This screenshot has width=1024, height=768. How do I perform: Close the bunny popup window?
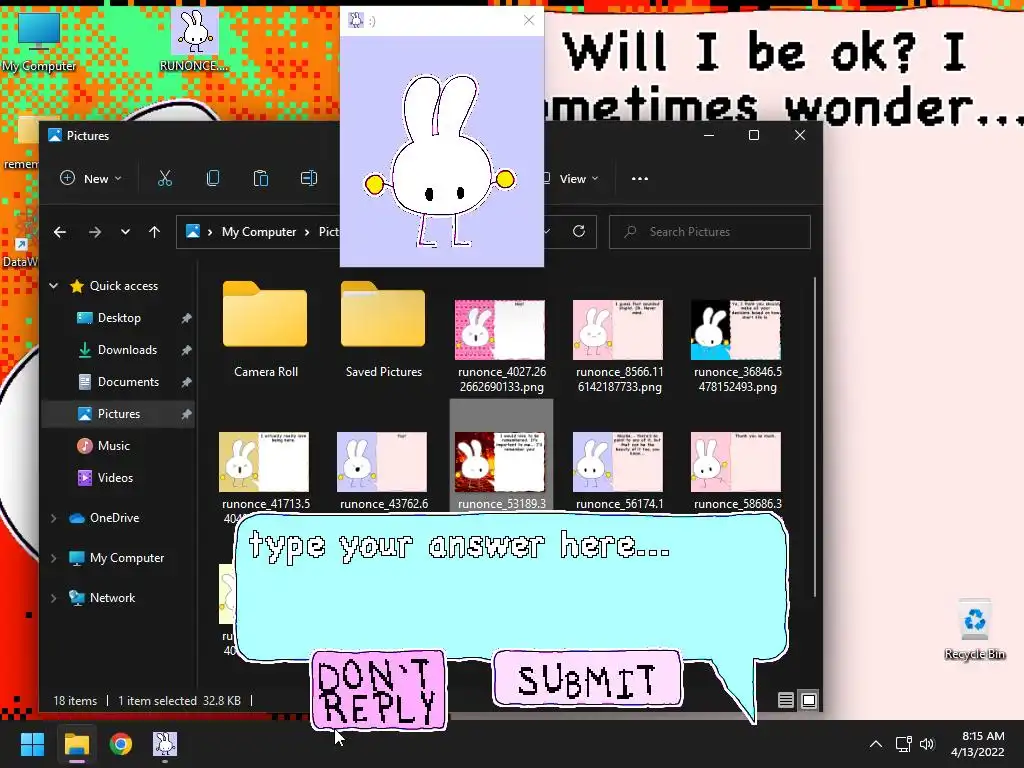[x=529, y=20]
